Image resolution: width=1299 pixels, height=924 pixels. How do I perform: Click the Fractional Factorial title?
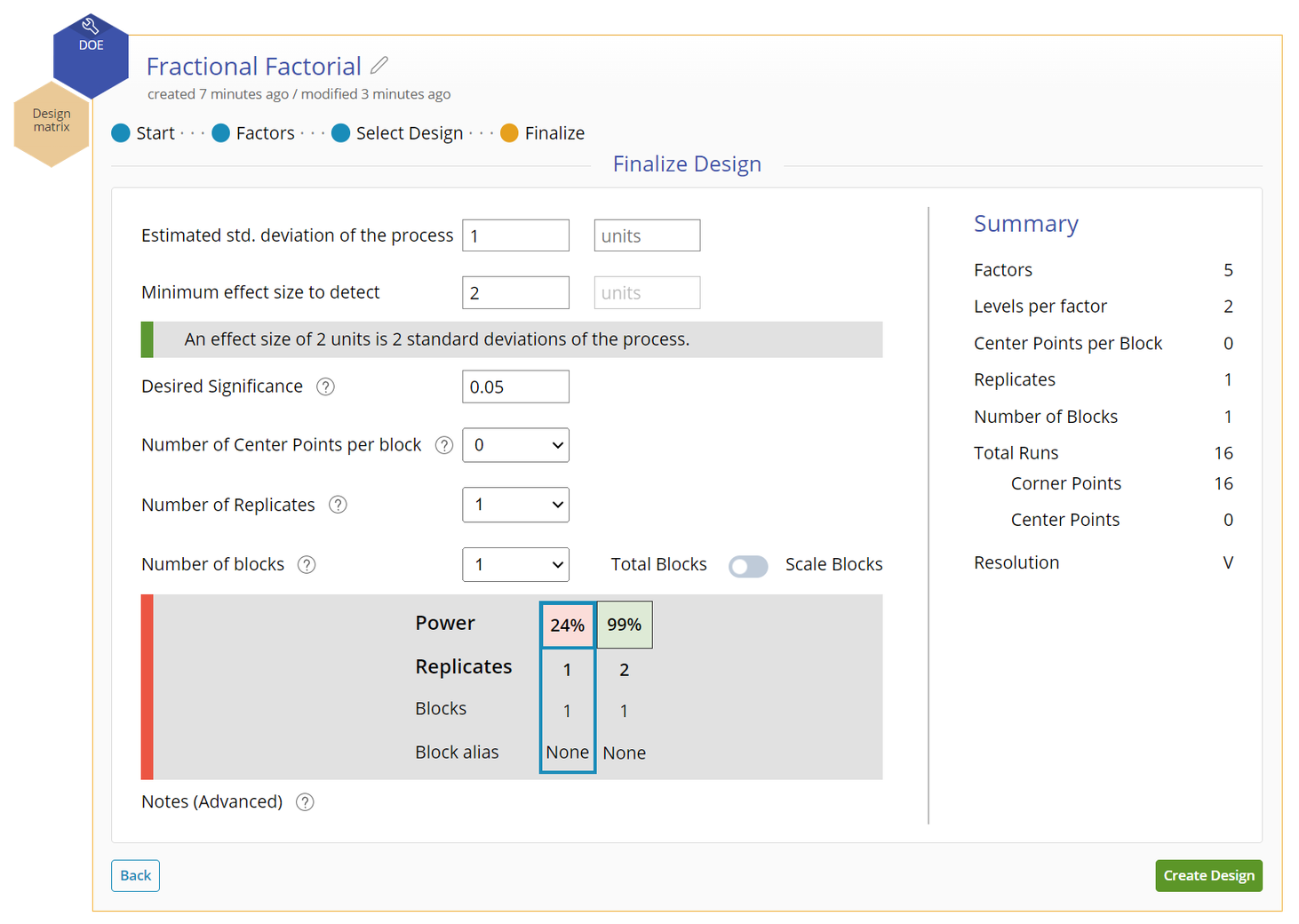pyautogui.click(x=253, y=66)
